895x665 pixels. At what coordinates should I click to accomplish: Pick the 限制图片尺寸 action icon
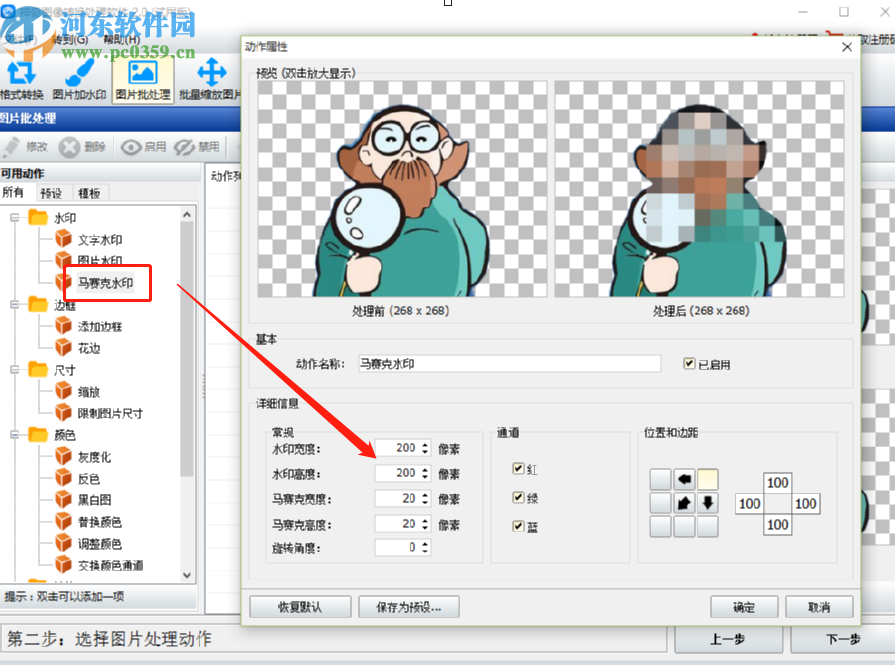coord(63,413)
